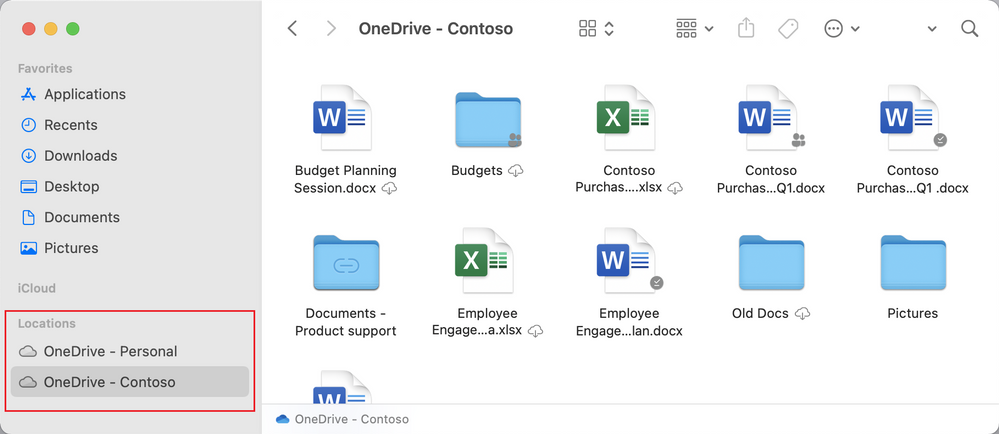This screenshot has width=999, height=434.
Task: Expand the toolbar overflow chevron
Action: (x=932, y=29)
